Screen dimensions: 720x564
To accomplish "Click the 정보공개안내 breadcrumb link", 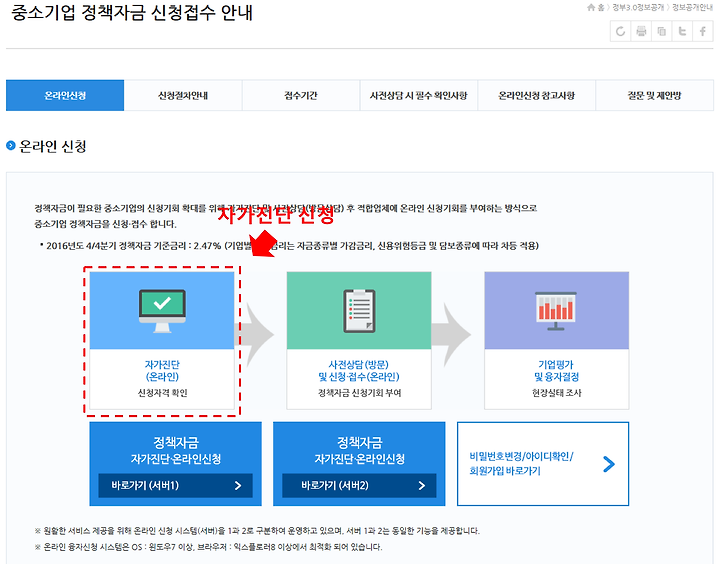I will pyautogui.click(x=692, y=7).
